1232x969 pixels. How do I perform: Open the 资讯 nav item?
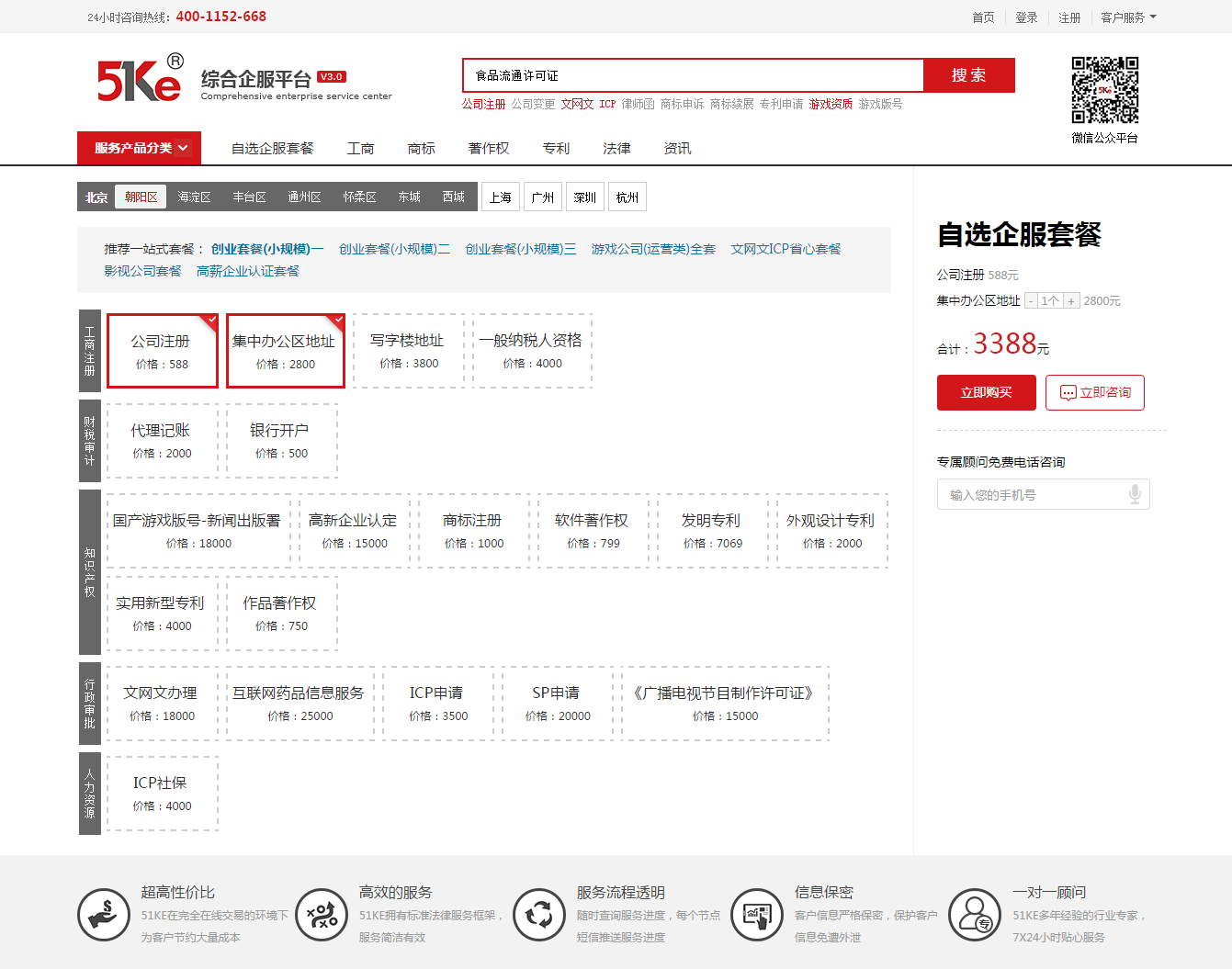pyautogui.click(x=677, y=148)
